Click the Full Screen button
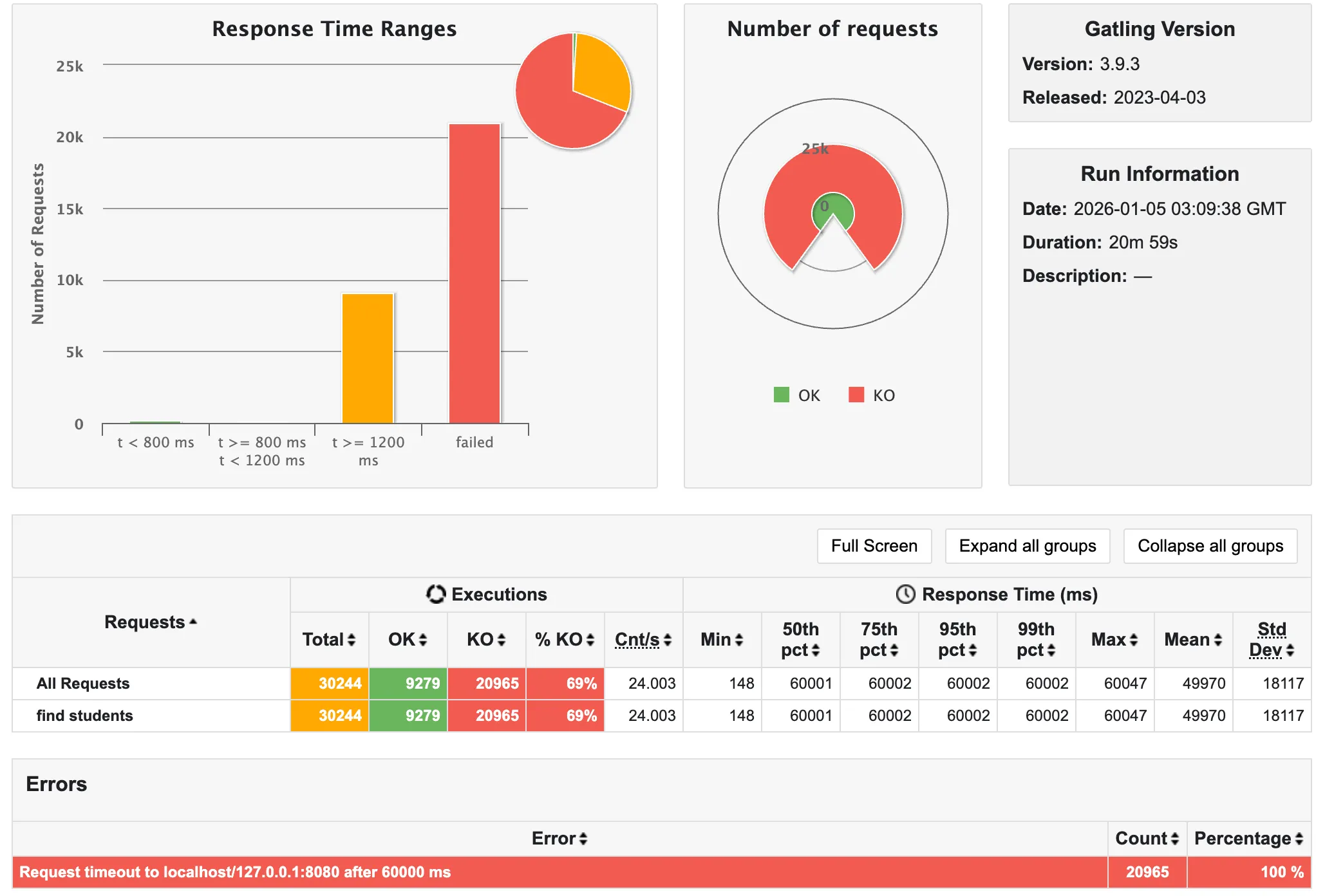 [874, 546]
